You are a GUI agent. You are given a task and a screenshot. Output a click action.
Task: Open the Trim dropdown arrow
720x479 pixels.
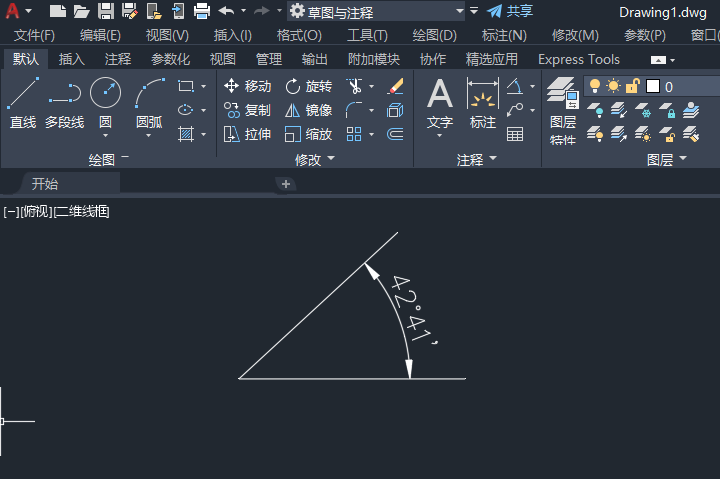(371, 86)
